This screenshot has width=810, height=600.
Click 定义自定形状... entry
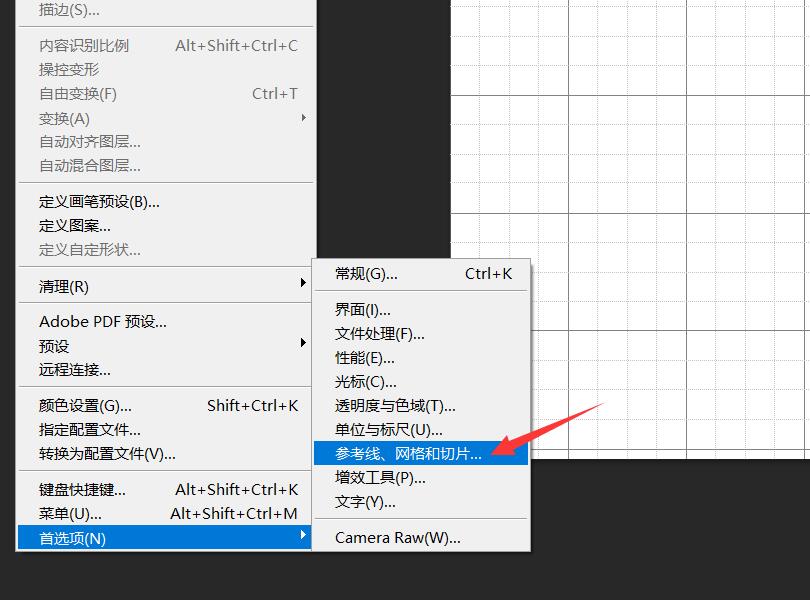click(166, 250)
